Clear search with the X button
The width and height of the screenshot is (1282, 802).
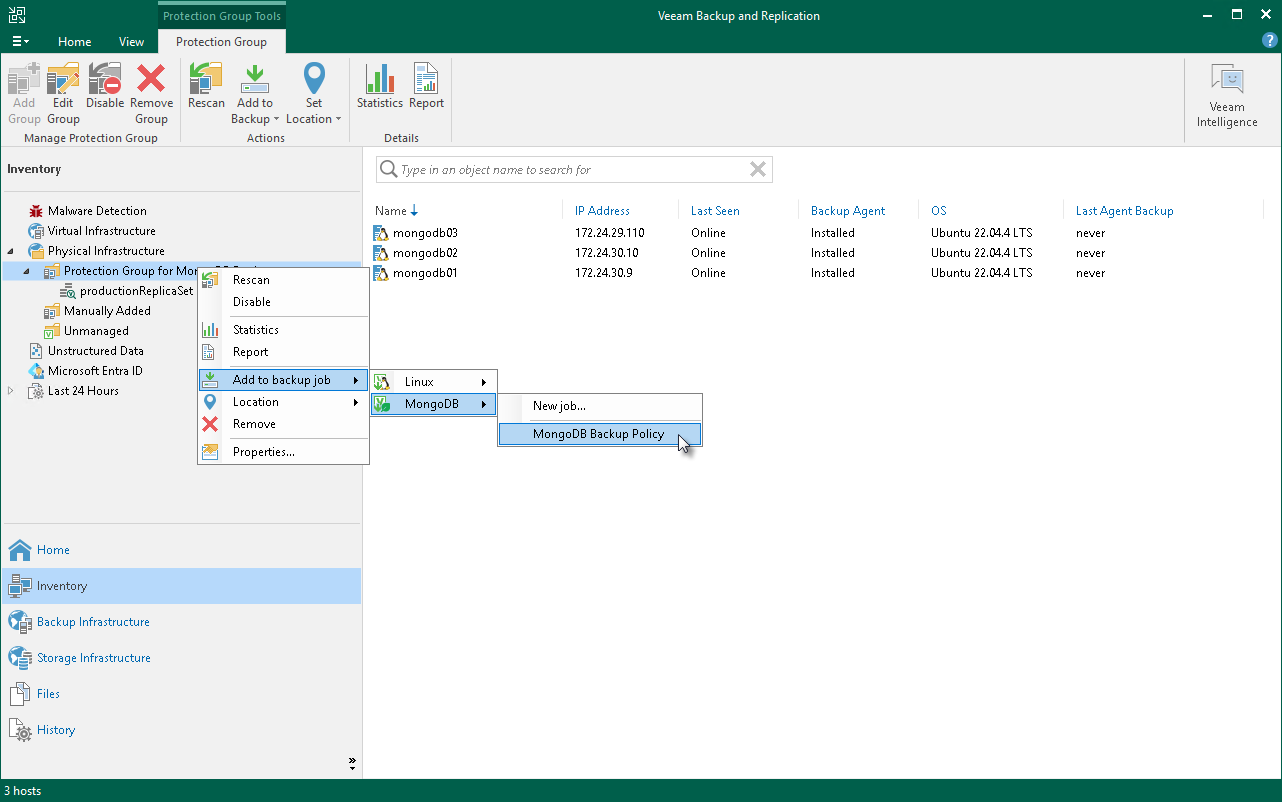point(758,170)
